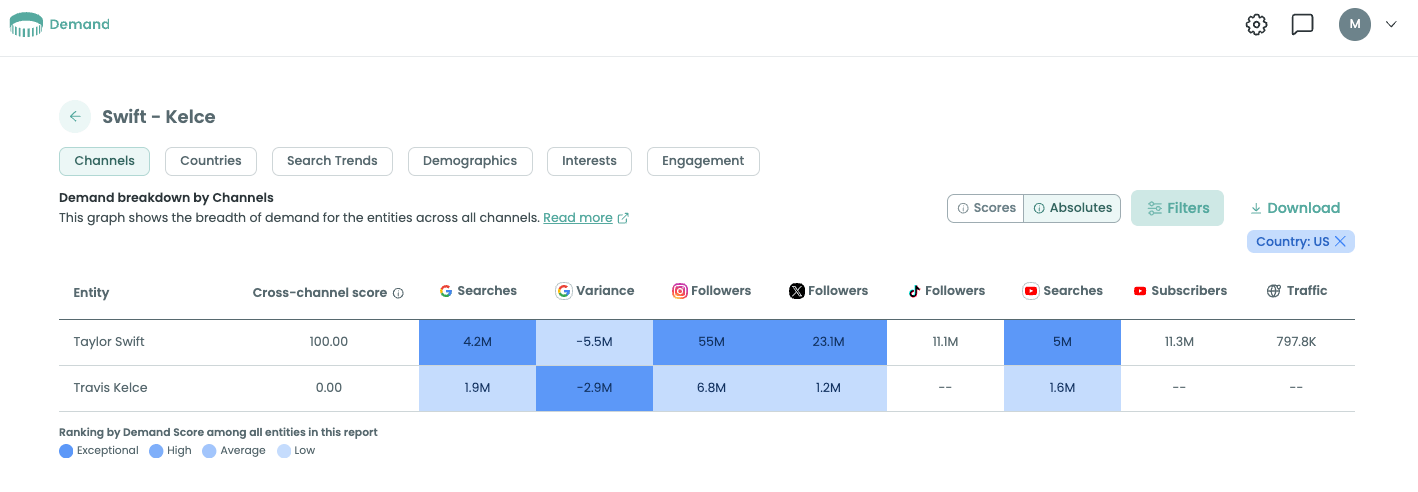1418x492 pixels.
Task: Click the Exceptional legend color dot
Action: [66, 451]
